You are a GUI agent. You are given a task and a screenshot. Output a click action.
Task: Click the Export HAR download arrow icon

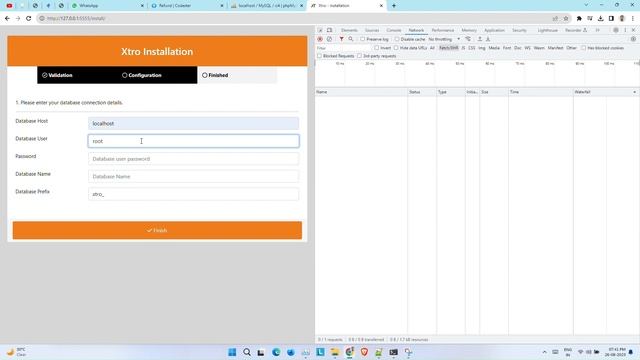tap(488, 39)
